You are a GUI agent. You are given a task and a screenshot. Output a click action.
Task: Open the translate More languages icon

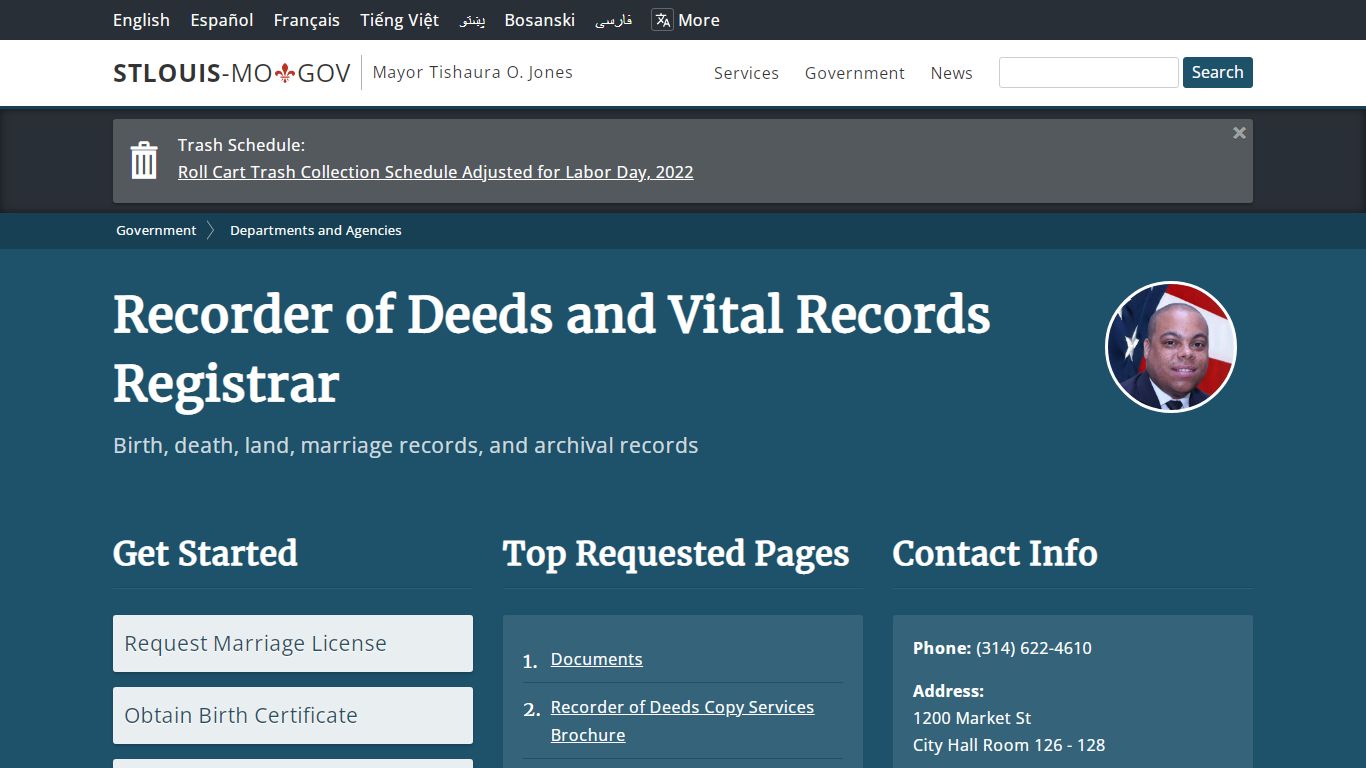(x=662, y=20)
